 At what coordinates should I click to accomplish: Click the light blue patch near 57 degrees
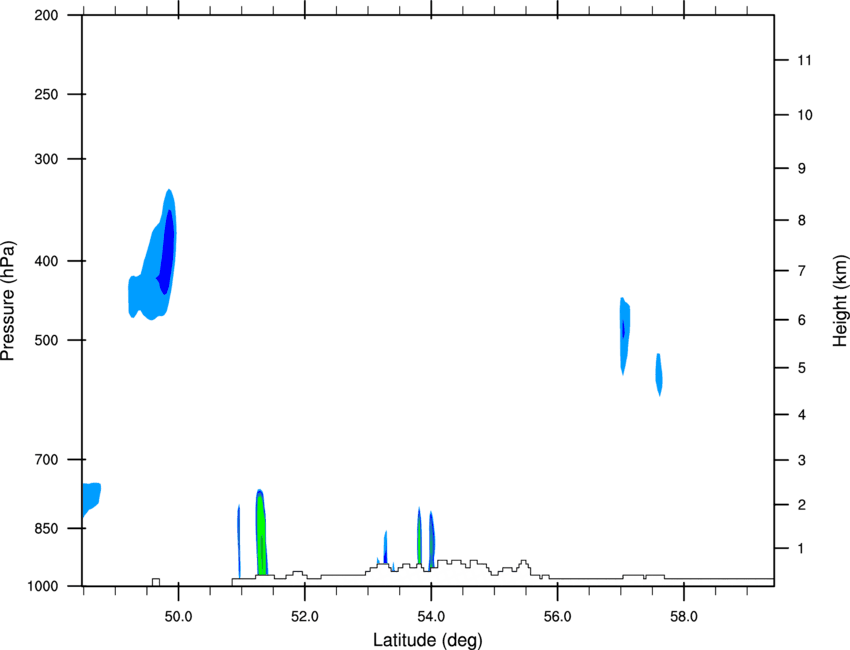click(x=624, y=336)
